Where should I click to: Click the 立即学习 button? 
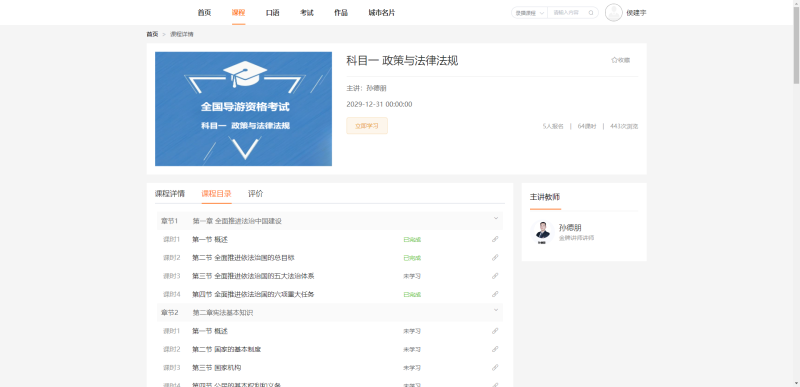click(367, 125)
